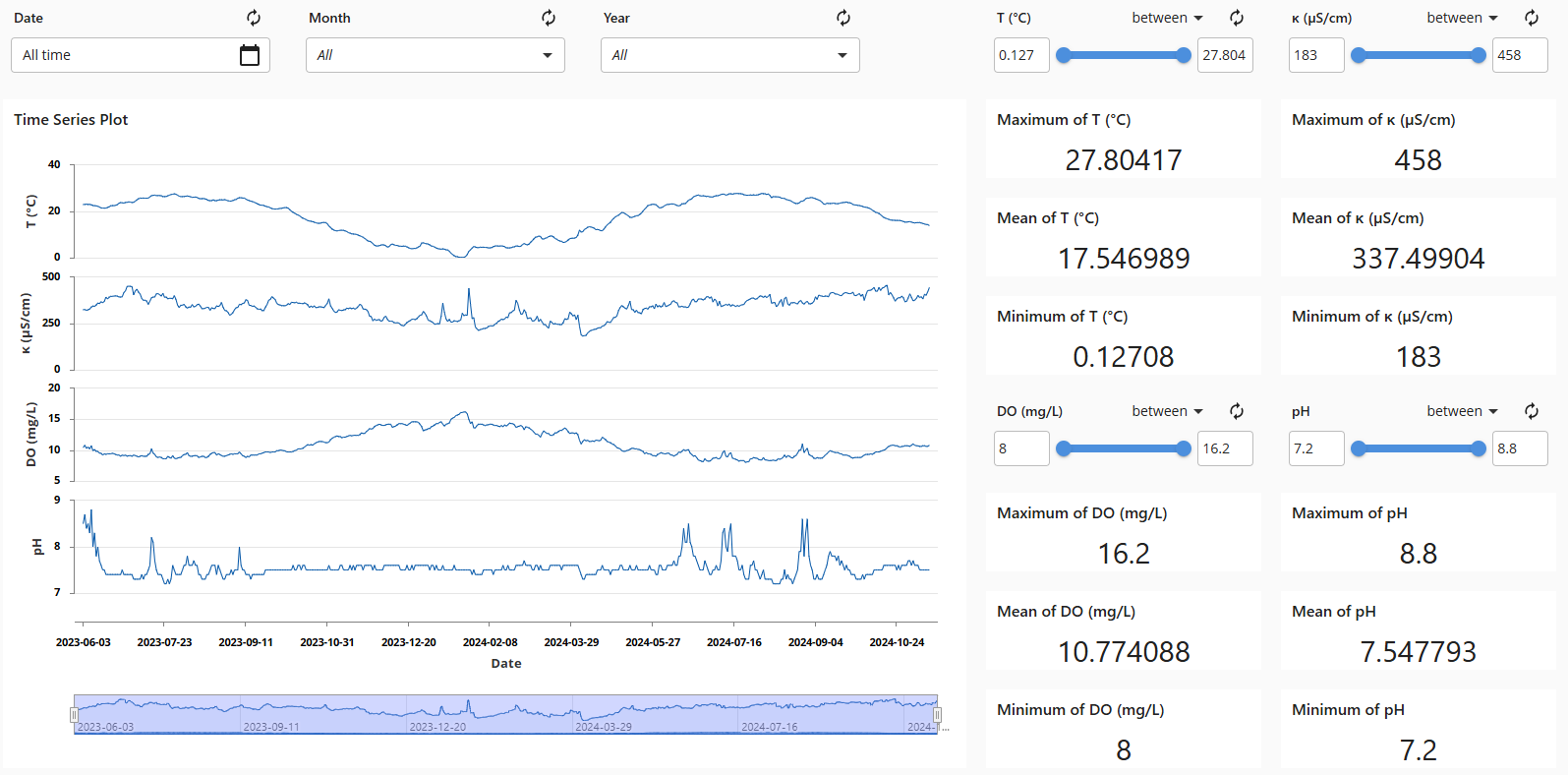Change the T (°C) 'between' operator

click(x=1167, y=18)
